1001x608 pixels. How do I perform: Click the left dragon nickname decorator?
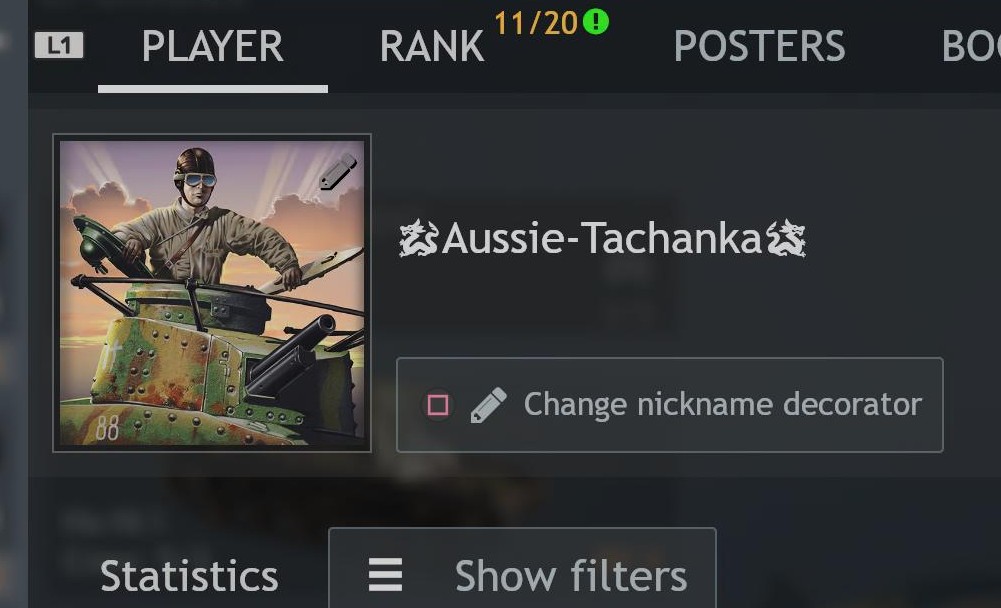419,238
